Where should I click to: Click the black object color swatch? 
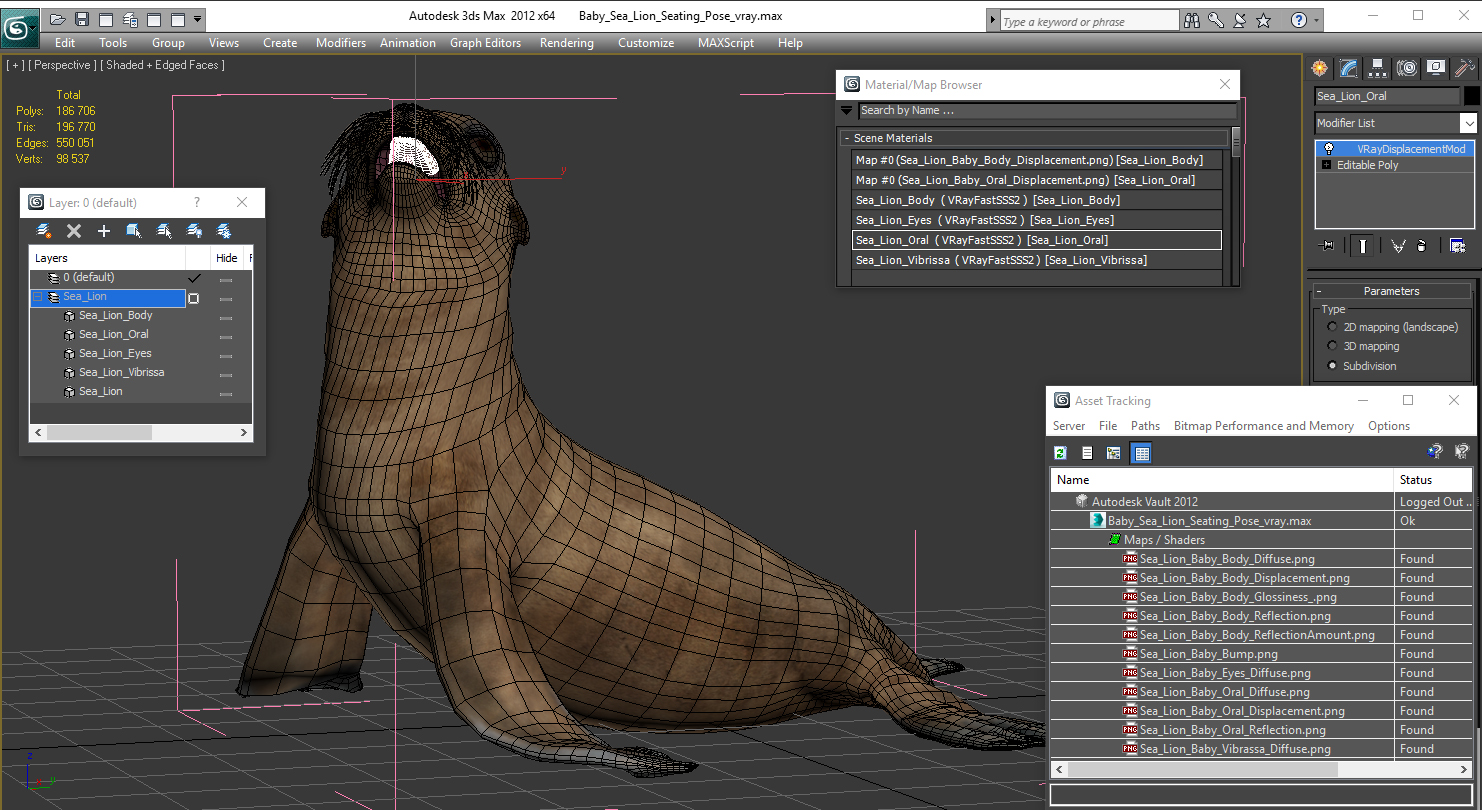[x=1471, y=96]
